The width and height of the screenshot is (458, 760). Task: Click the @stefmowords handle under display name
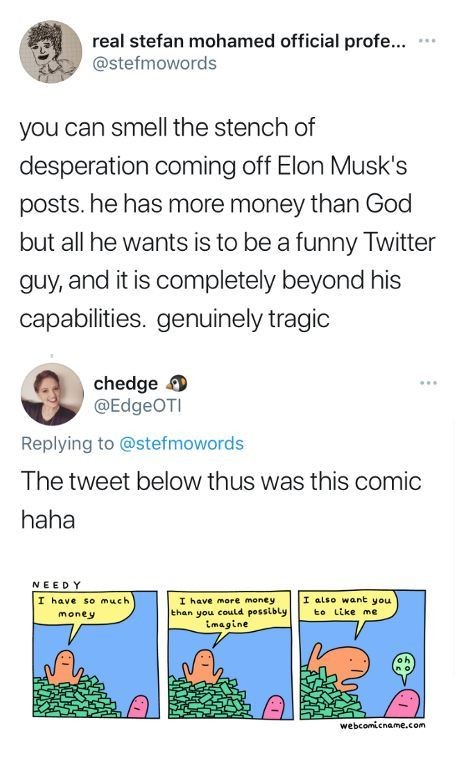click(x=155, y=63)
